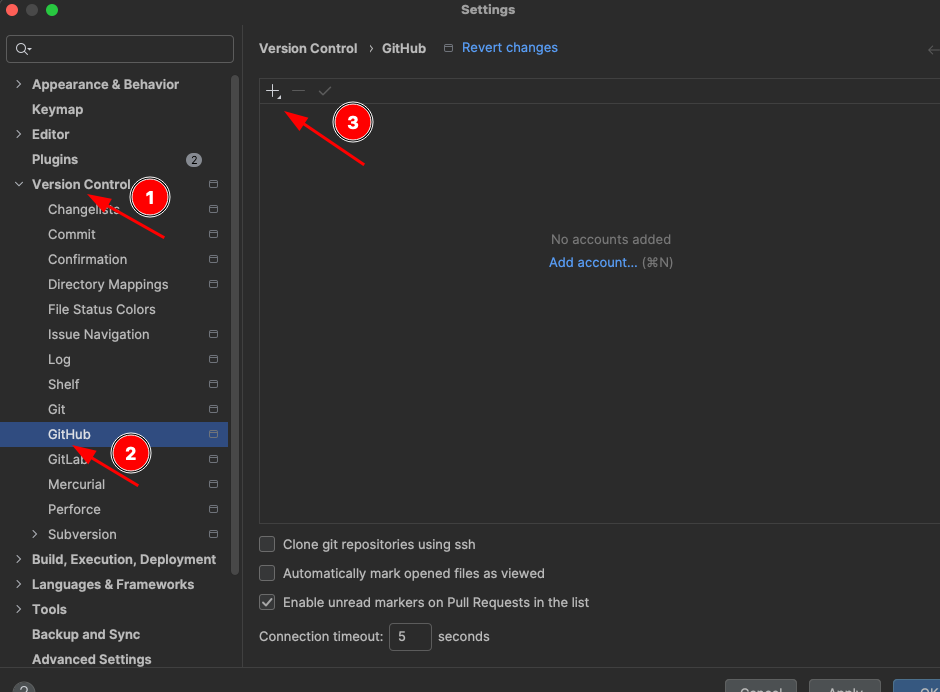Click the icon next to Revert changes

(448, 48)
